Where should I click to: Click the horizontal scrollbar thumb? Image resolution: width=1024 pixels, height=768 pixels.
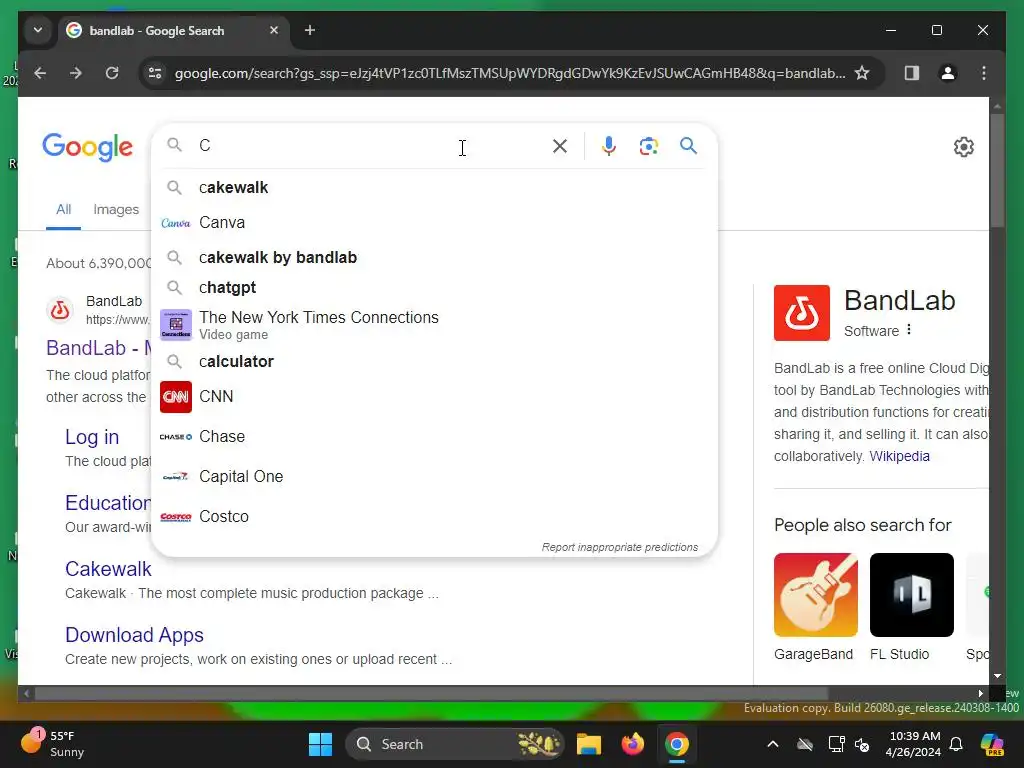431,694
